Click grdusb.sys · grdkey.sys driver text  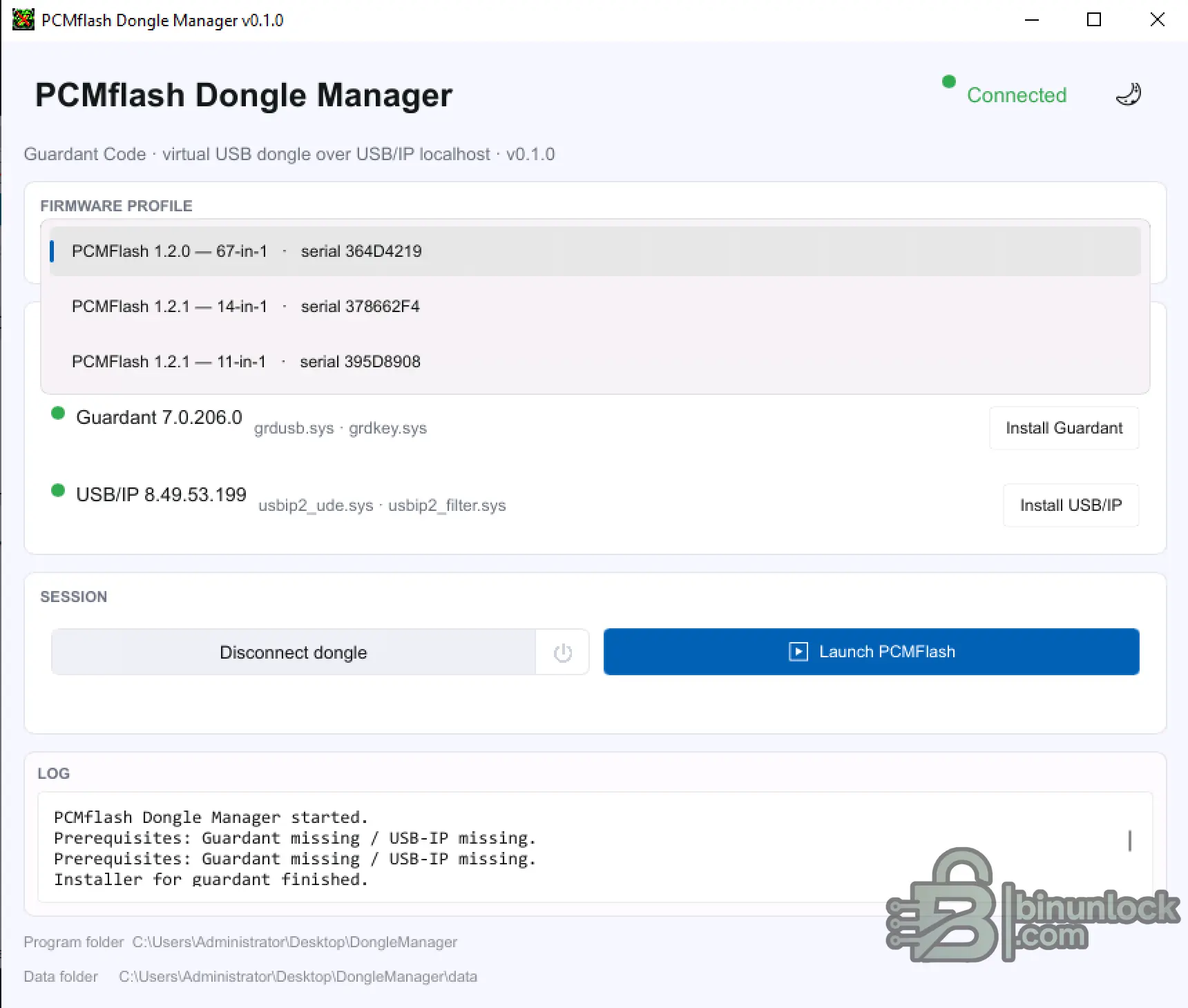pyautogui.click(x=340, y=428)
